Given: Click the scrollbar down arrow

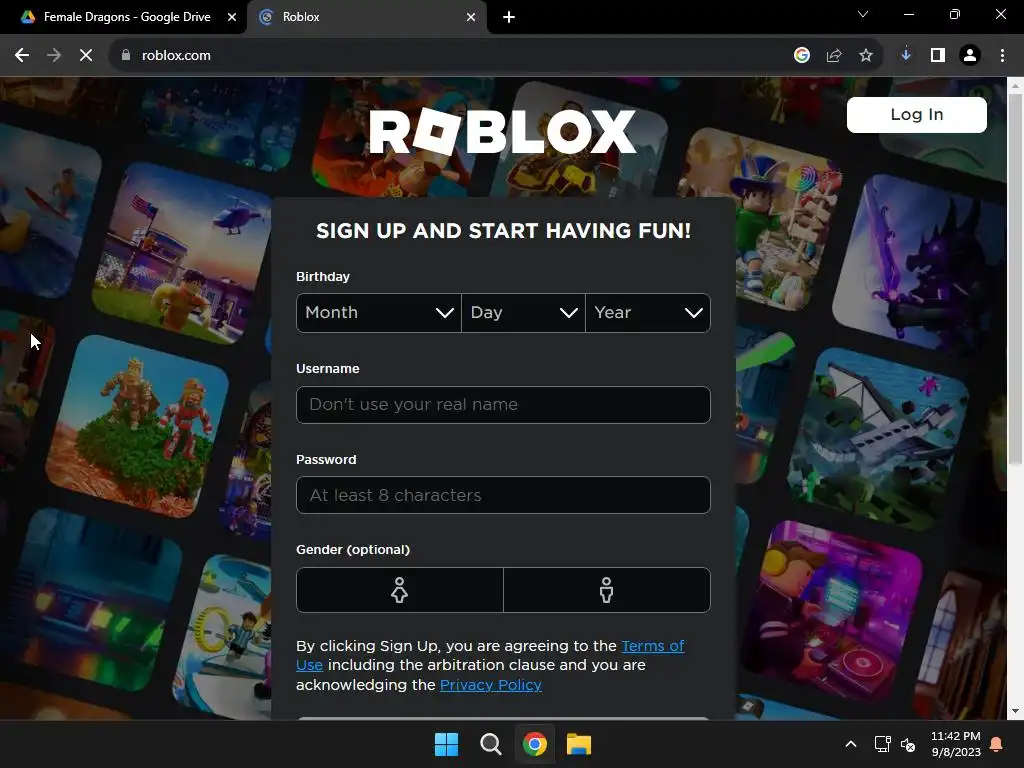Looking at the screenshot, I should 1015,711.
